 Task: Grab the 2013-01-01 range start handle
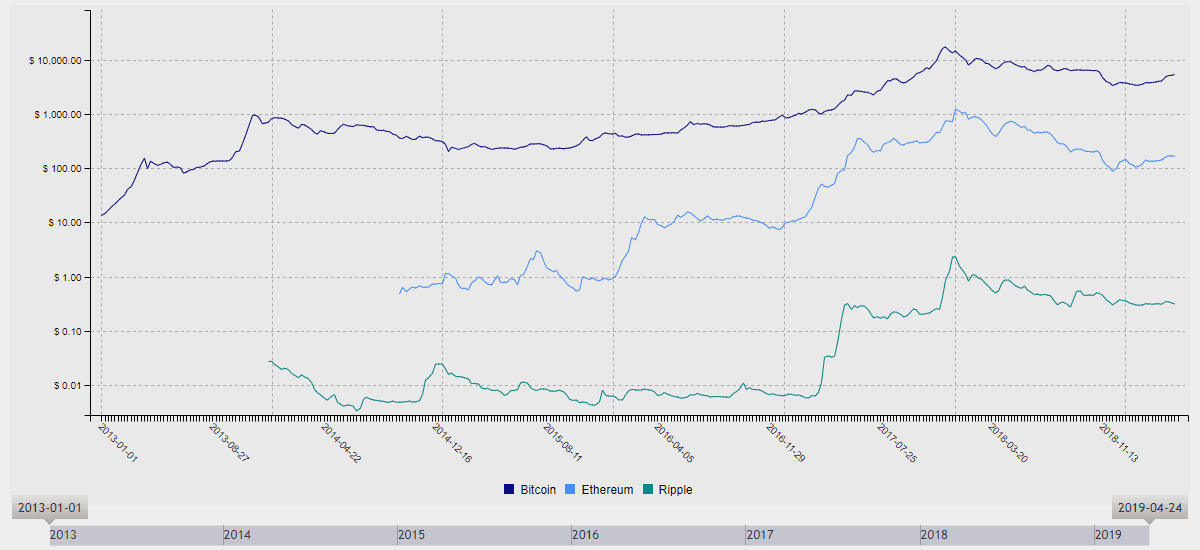(x=50, y=510)
